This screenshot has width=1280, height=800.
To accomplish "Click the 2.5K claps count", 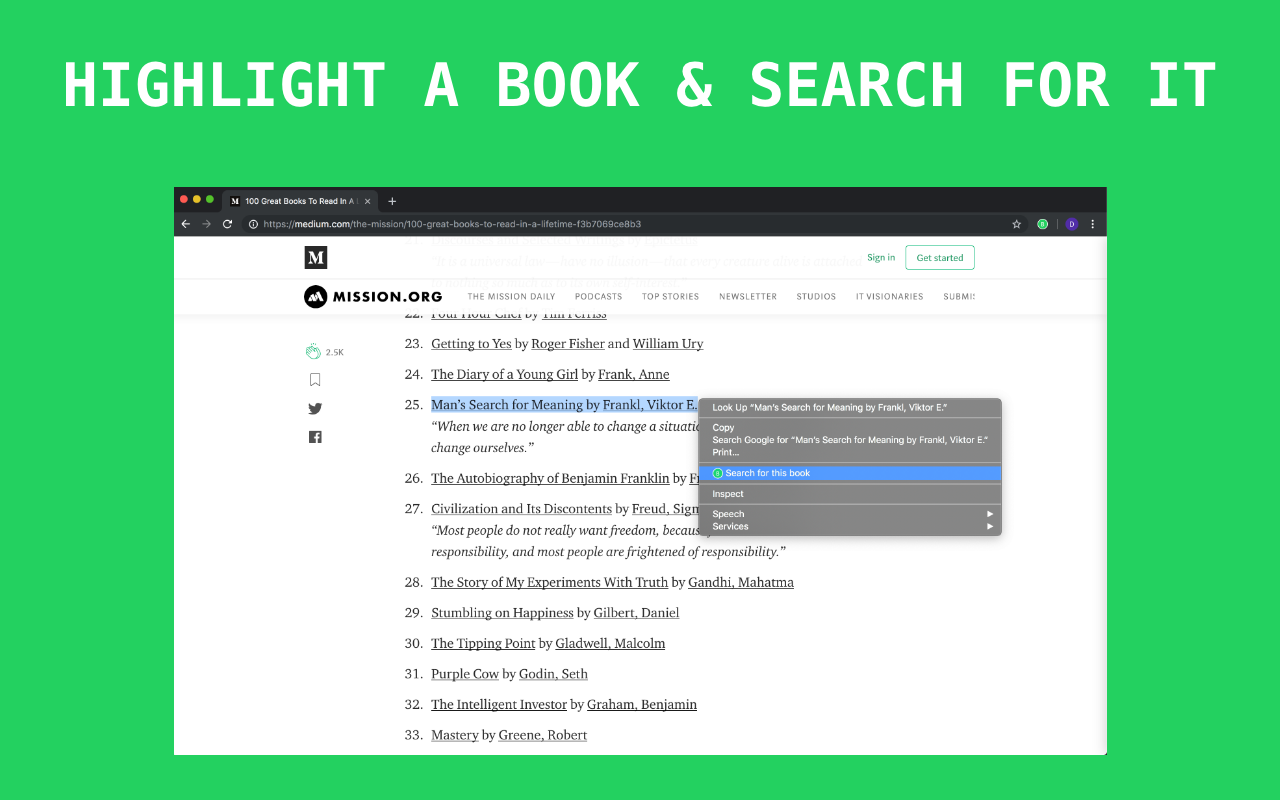I will 335,352.
